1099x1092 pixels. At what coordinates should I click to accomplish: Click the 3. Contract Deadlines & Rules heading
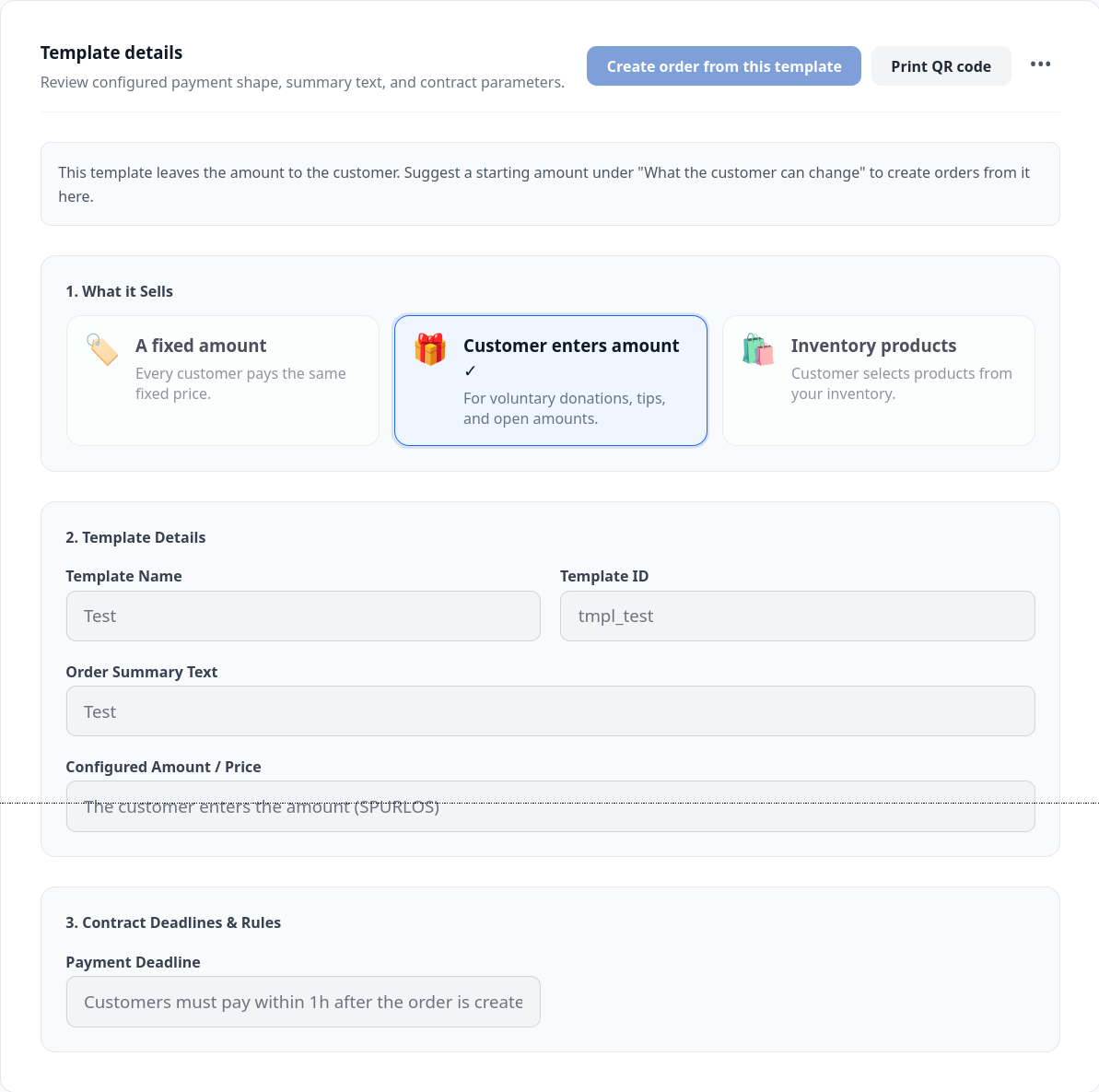point(173,922)
